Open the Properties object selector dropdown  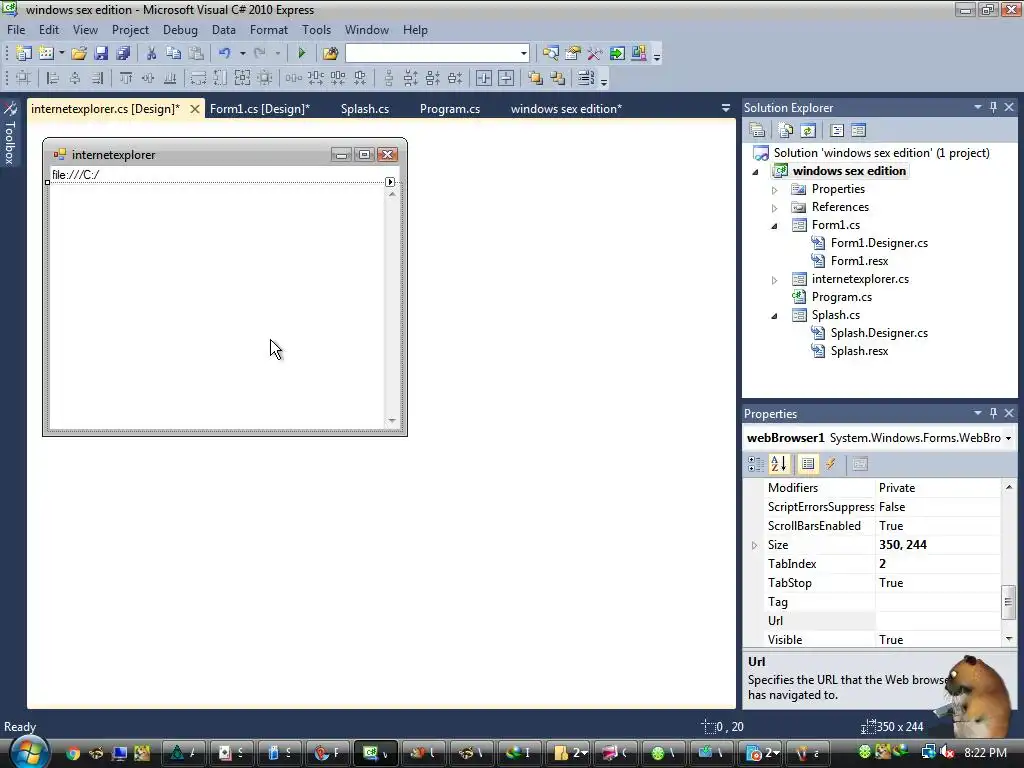(x=1008, y=438)
